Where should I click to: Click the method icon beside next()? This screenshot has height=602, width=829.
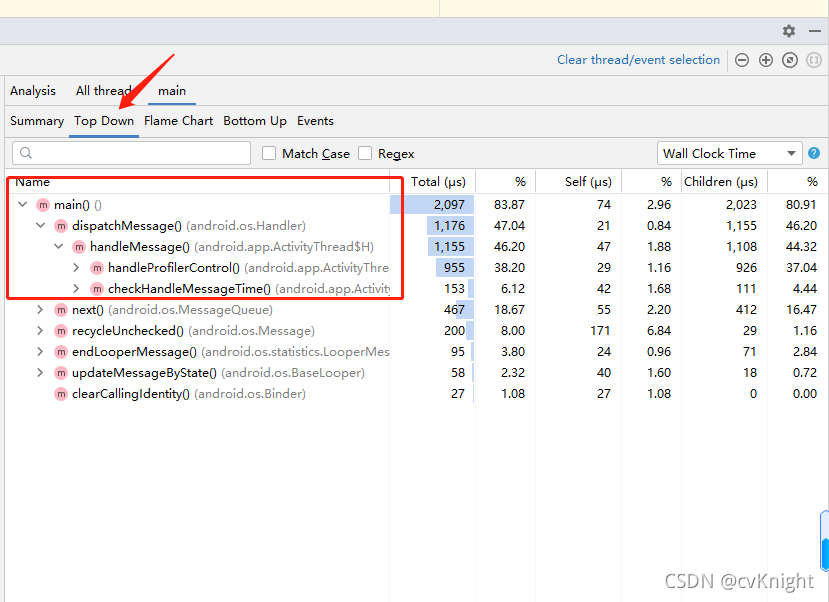point(61,310)
